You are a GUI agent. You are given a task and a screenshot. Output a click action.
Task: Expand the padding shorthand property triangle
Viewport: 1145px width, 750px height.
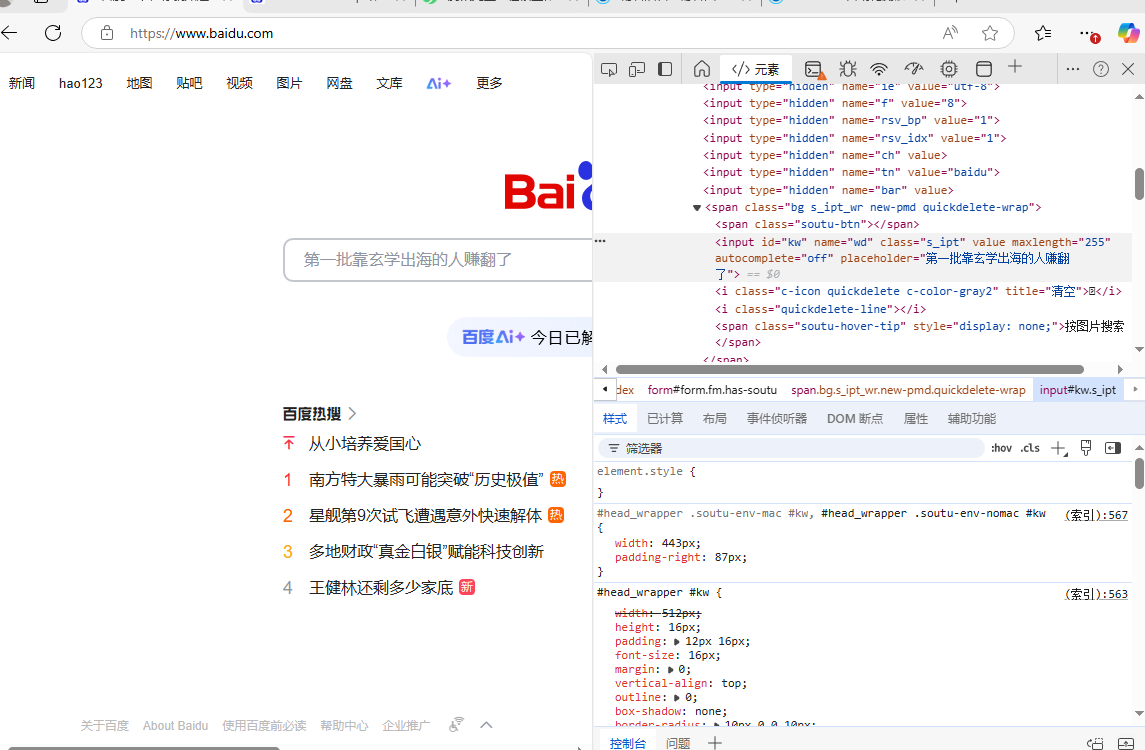677,642
